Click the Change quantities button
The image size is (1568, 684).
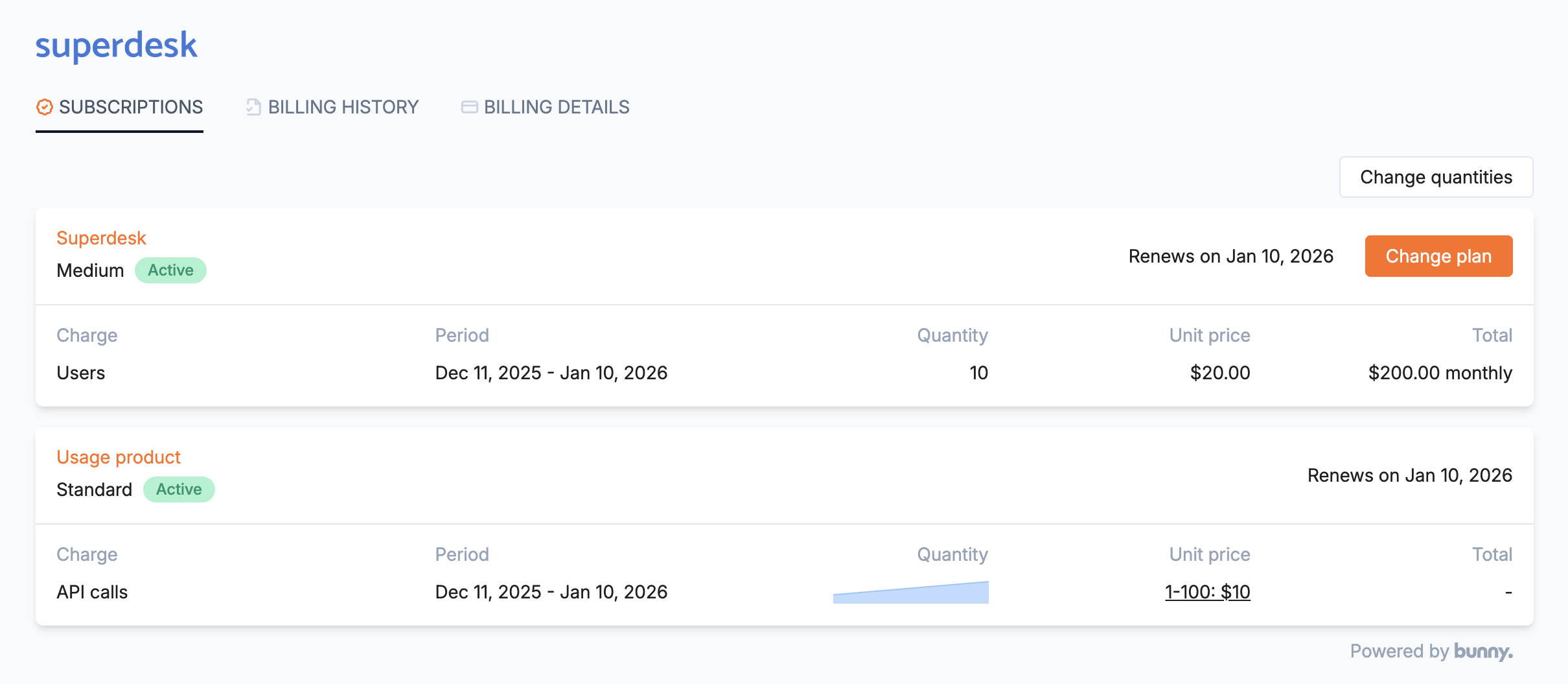1436,177
